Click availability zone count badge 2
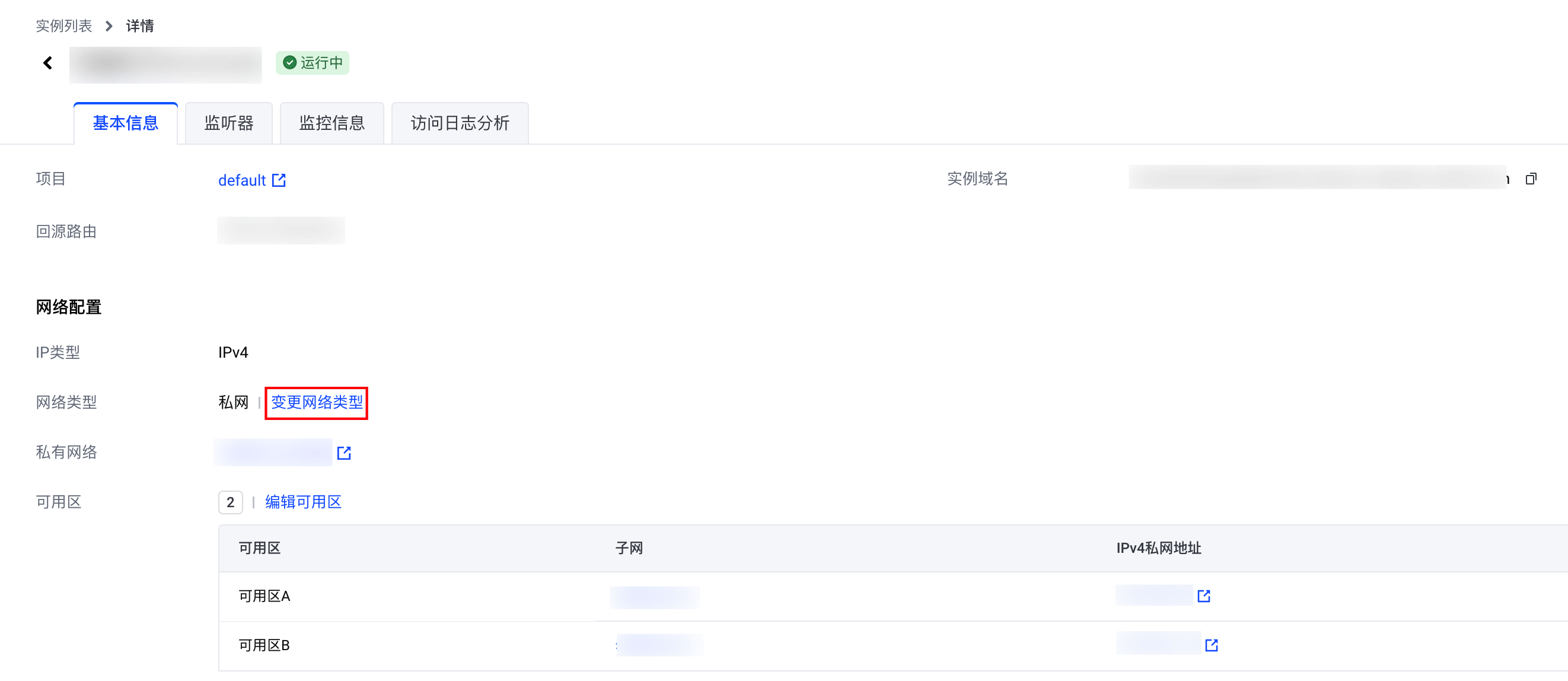This screenshot has height=681, width=1568. tap(230, 502)
